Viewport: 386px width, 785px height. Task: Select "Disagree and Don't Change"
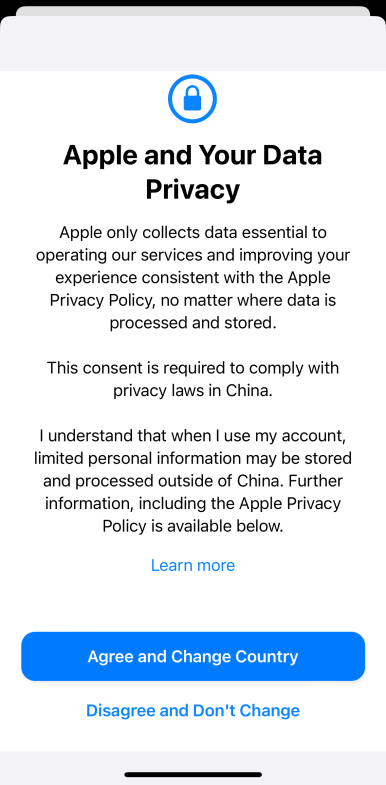tap(193, 710)
